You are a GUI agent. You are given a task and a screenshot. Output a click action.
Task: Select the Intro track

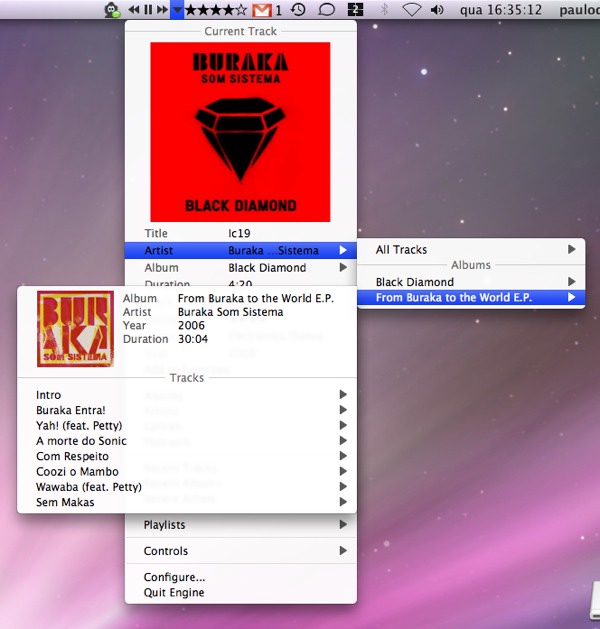tap(187, 395)
